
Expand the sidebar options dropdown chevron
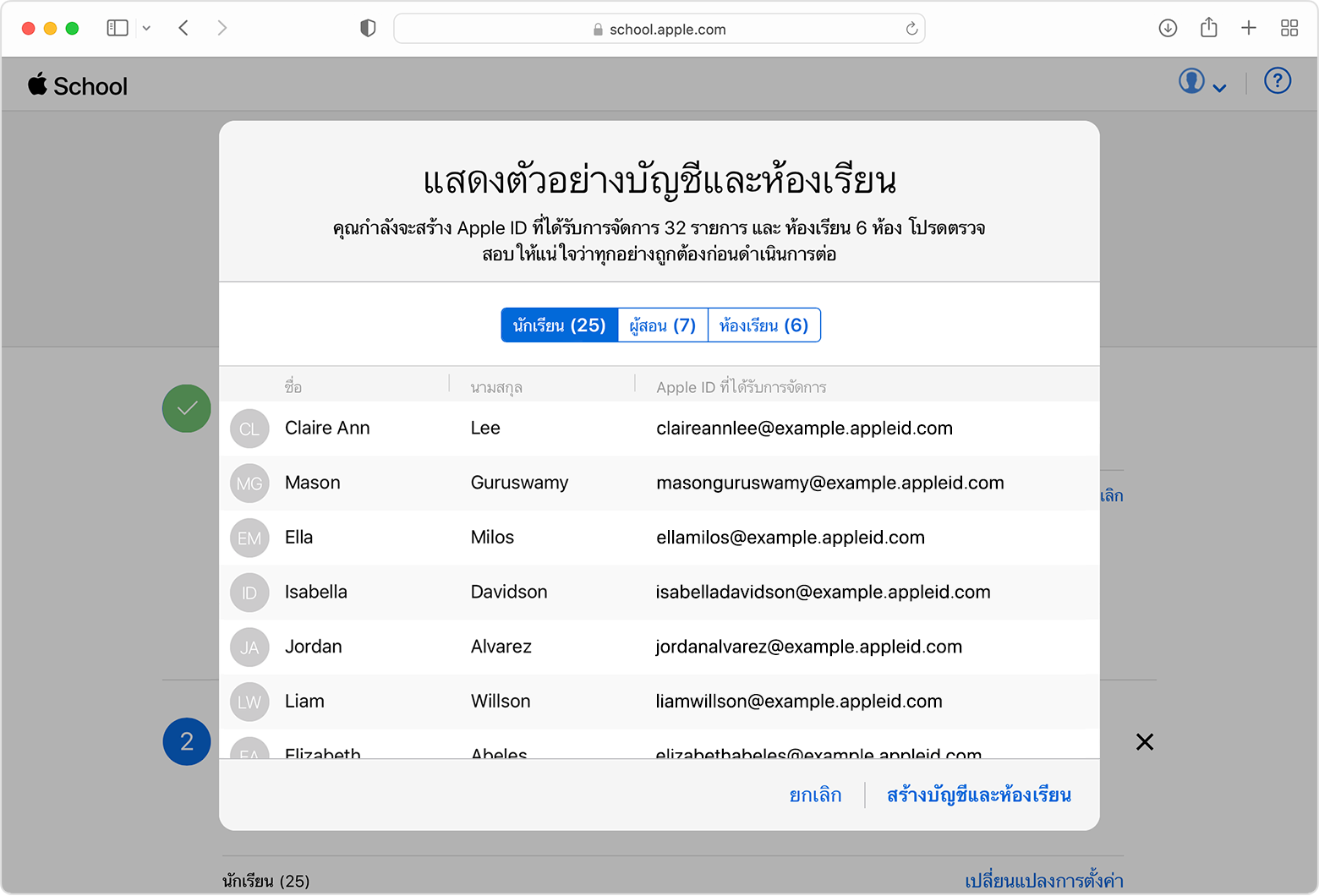(146, 28)
